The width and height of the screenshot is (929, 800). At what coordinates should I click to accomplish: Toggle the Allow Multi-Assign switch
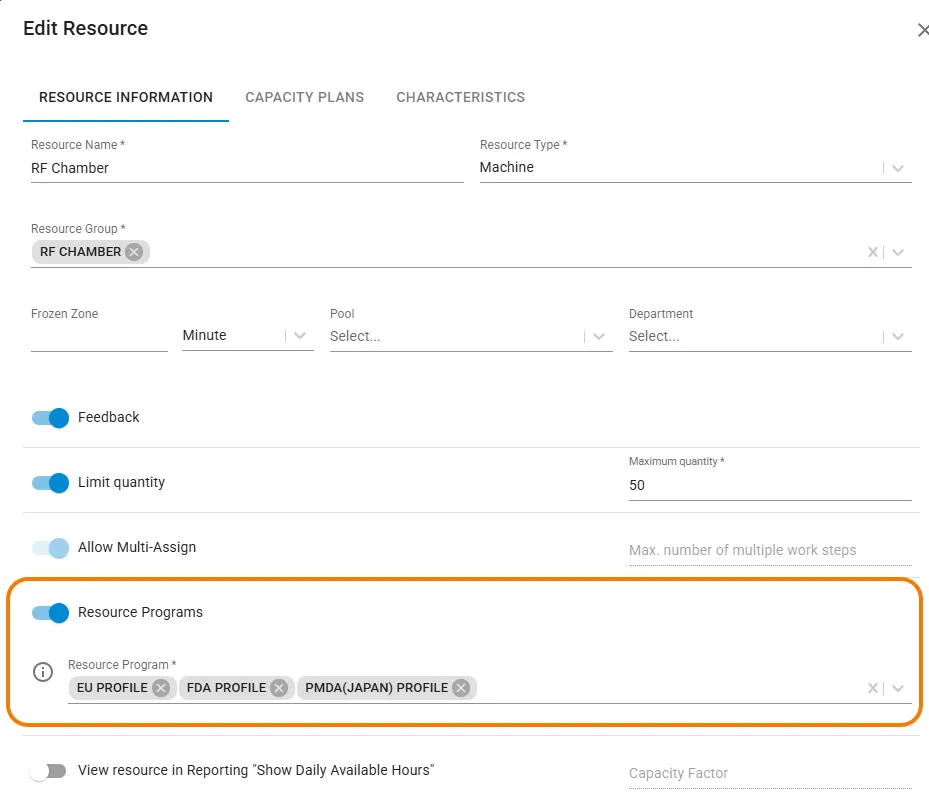click(50, 548)
